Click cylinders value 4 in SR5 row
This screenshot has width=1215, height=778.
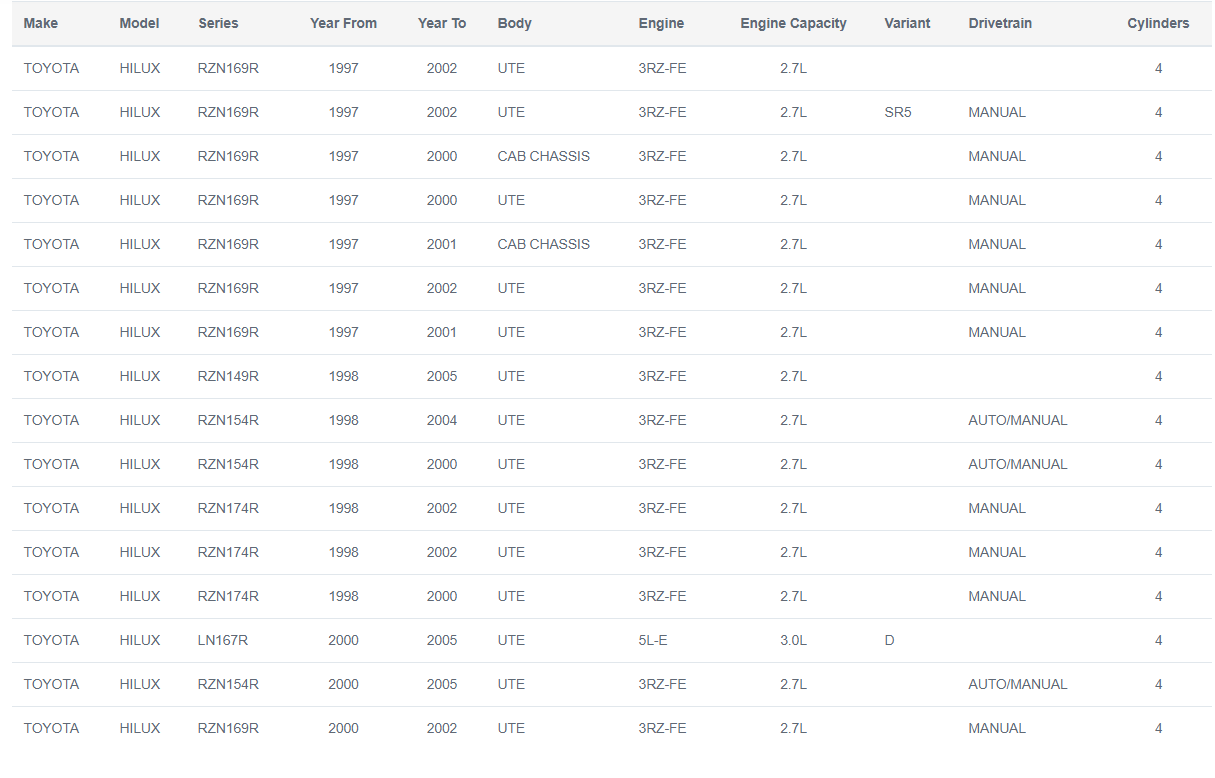[x=1158, y=112]
